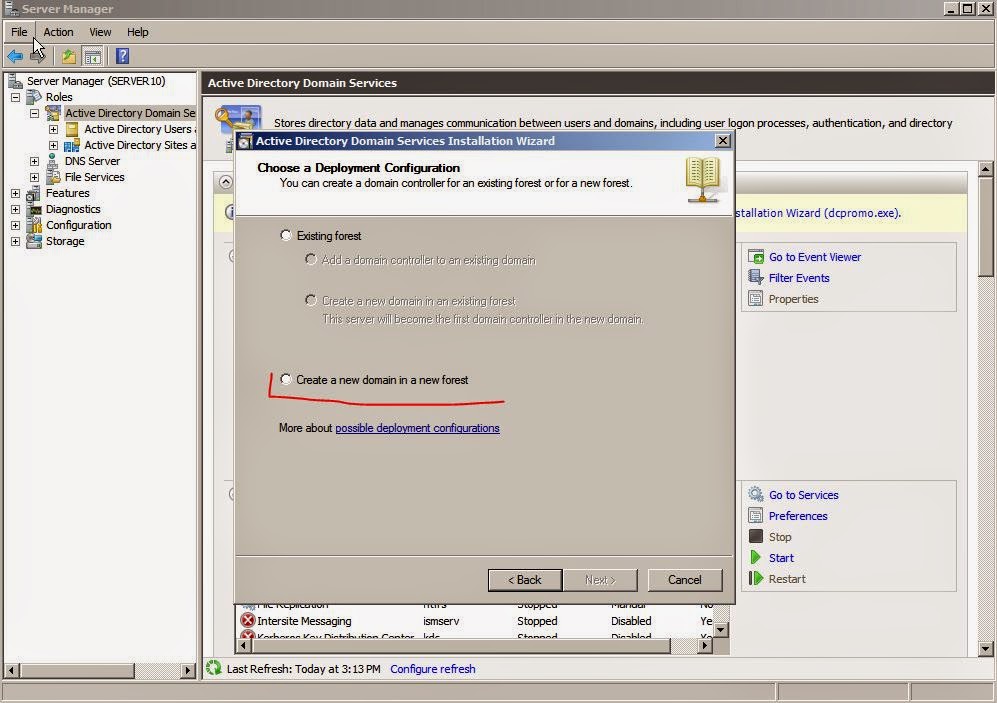This screenshot has height=703, width=997.
Task: Open the View menu
Action: coord(100,32)
